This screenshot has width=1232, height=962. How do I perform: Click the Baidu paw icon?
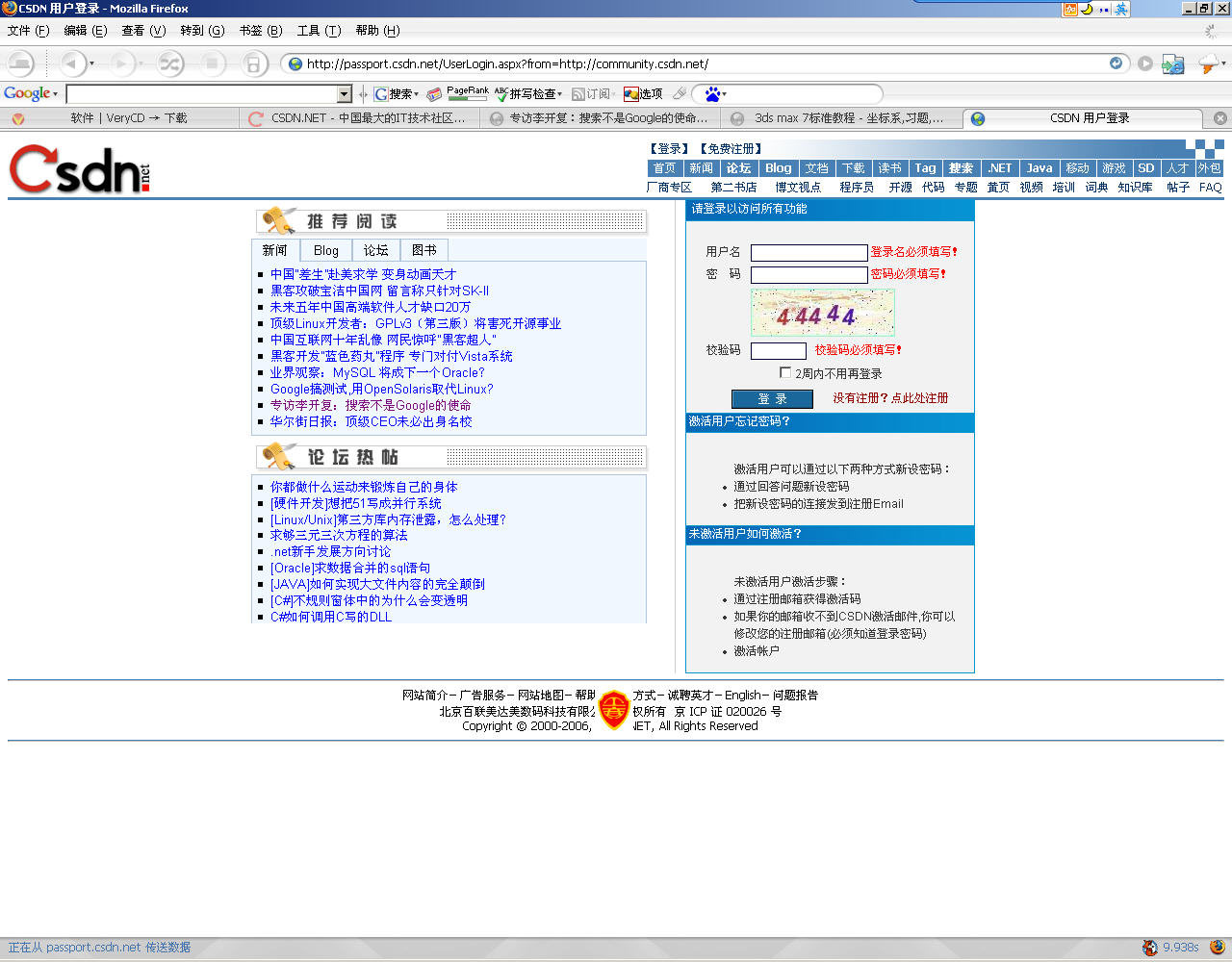pyautogui.click(x=712, y=93)
